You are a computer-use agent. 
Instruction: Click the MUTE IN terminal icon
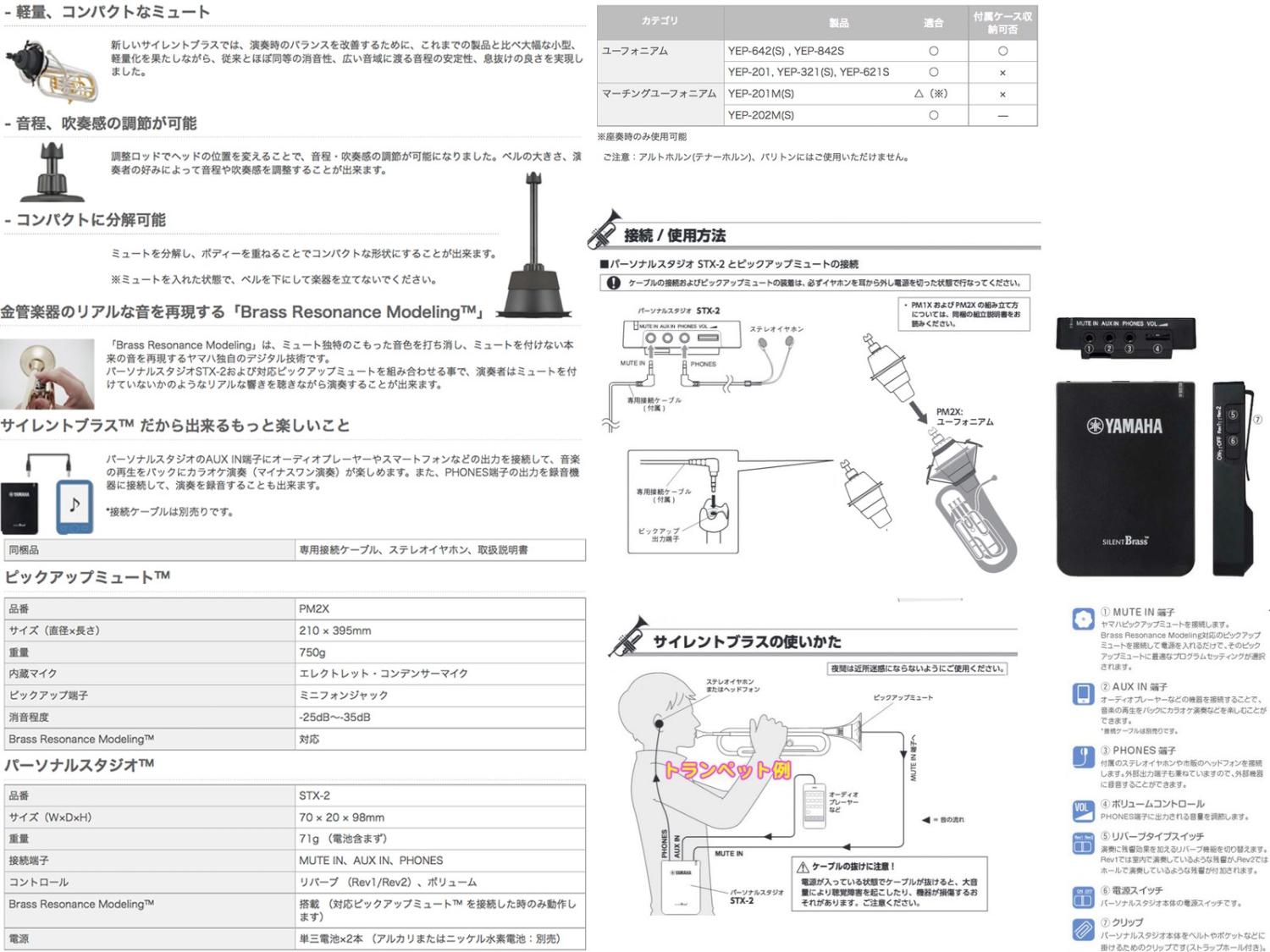[1083, 619]
